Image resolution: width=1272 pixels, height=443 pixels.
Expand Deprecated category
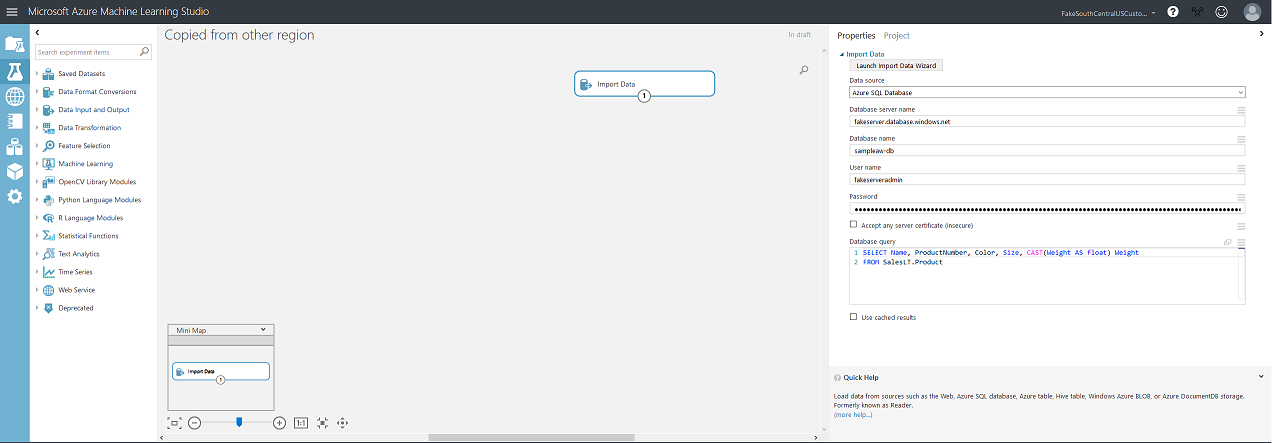coord(37,308)
